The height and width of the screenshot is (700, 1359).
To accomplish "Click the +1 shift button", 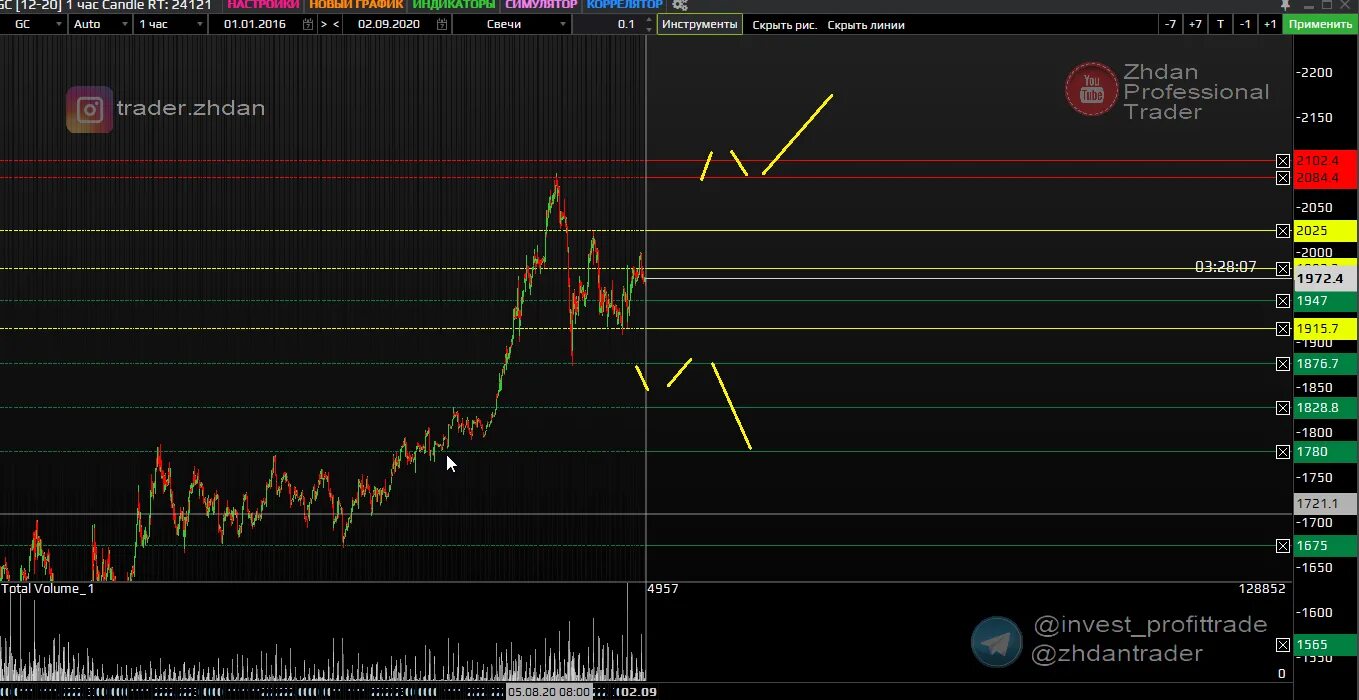I will point(1270,24).
